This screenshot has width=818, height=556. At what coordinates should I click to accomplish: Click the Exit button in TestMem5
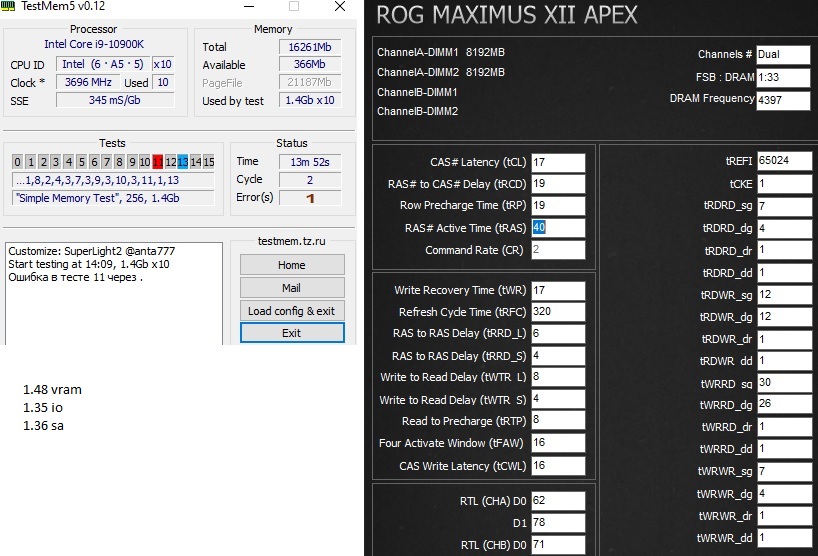point(292,333)
